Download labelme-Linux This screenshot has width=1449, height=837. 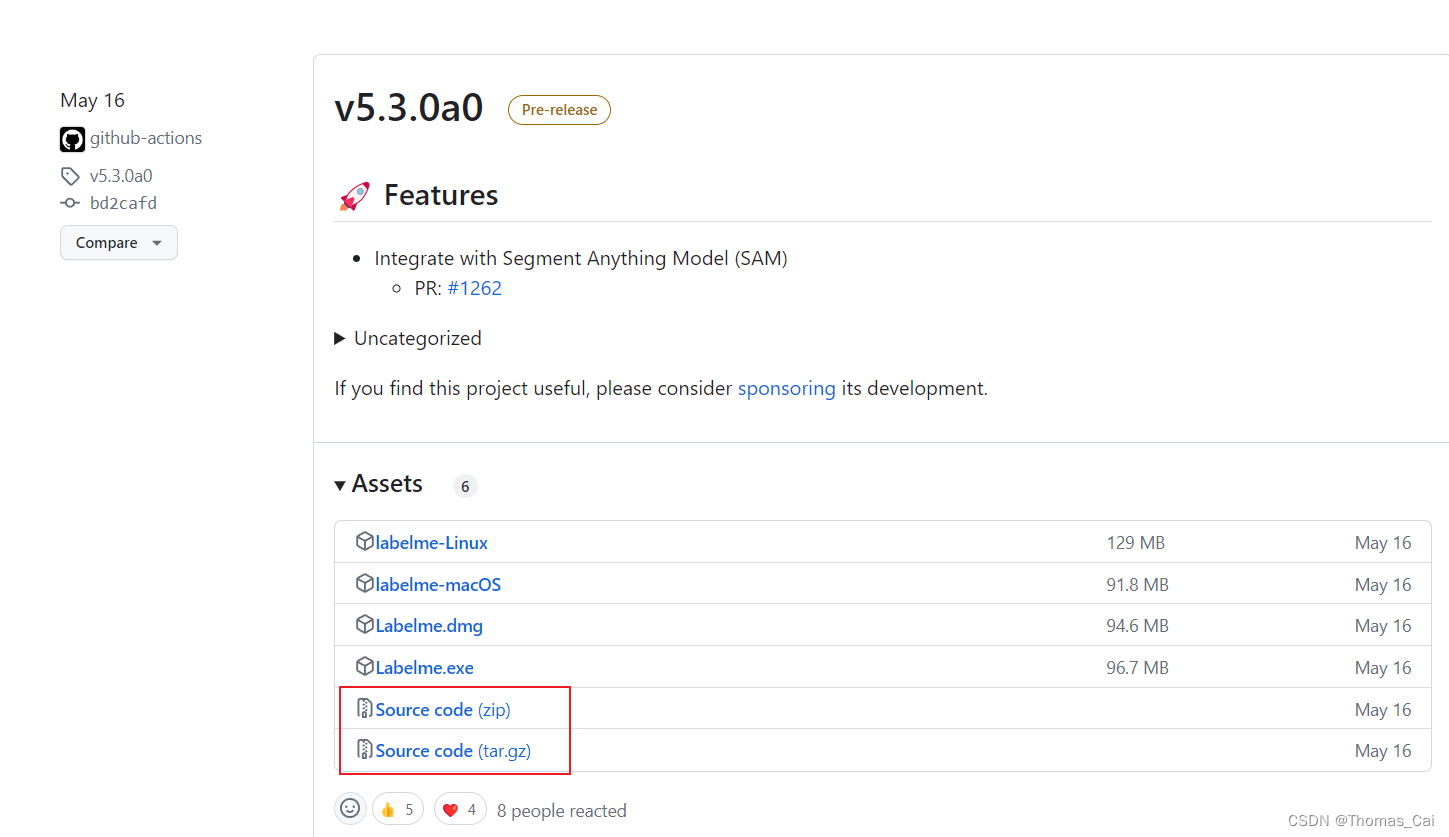[x=432, y=543]
